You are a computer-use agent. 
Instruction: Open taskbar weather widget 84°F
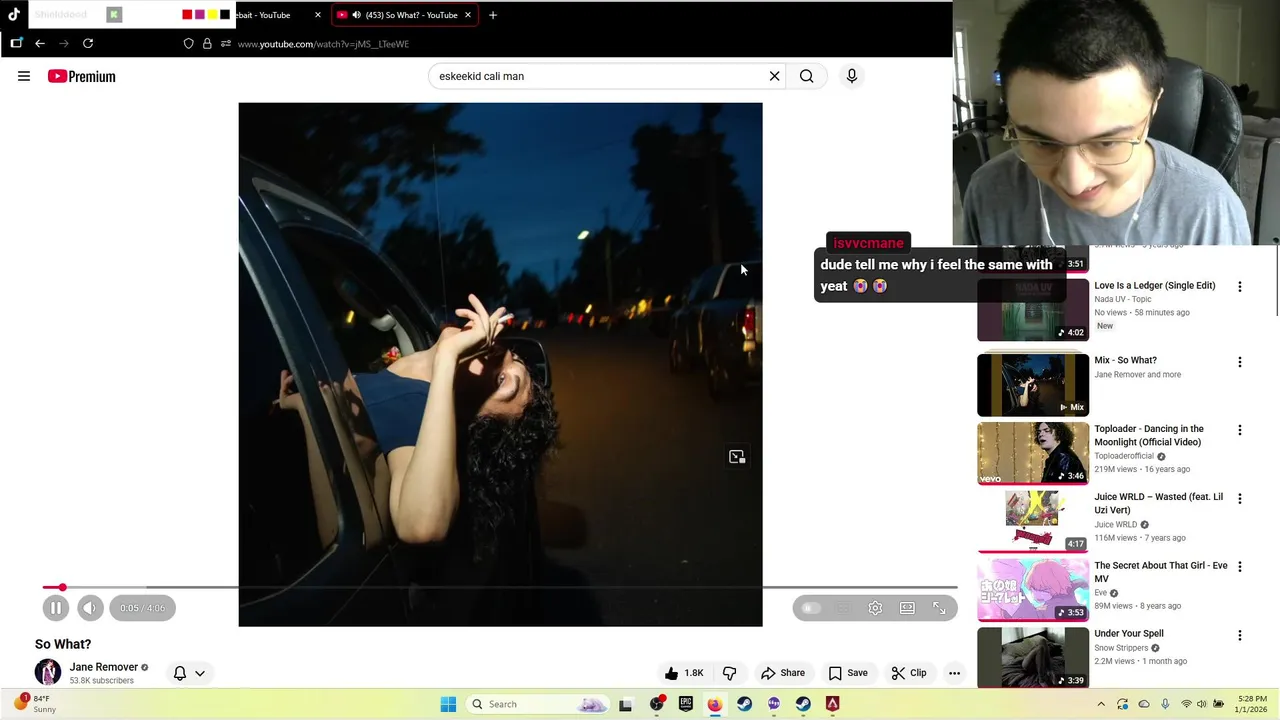pos(35,704)
